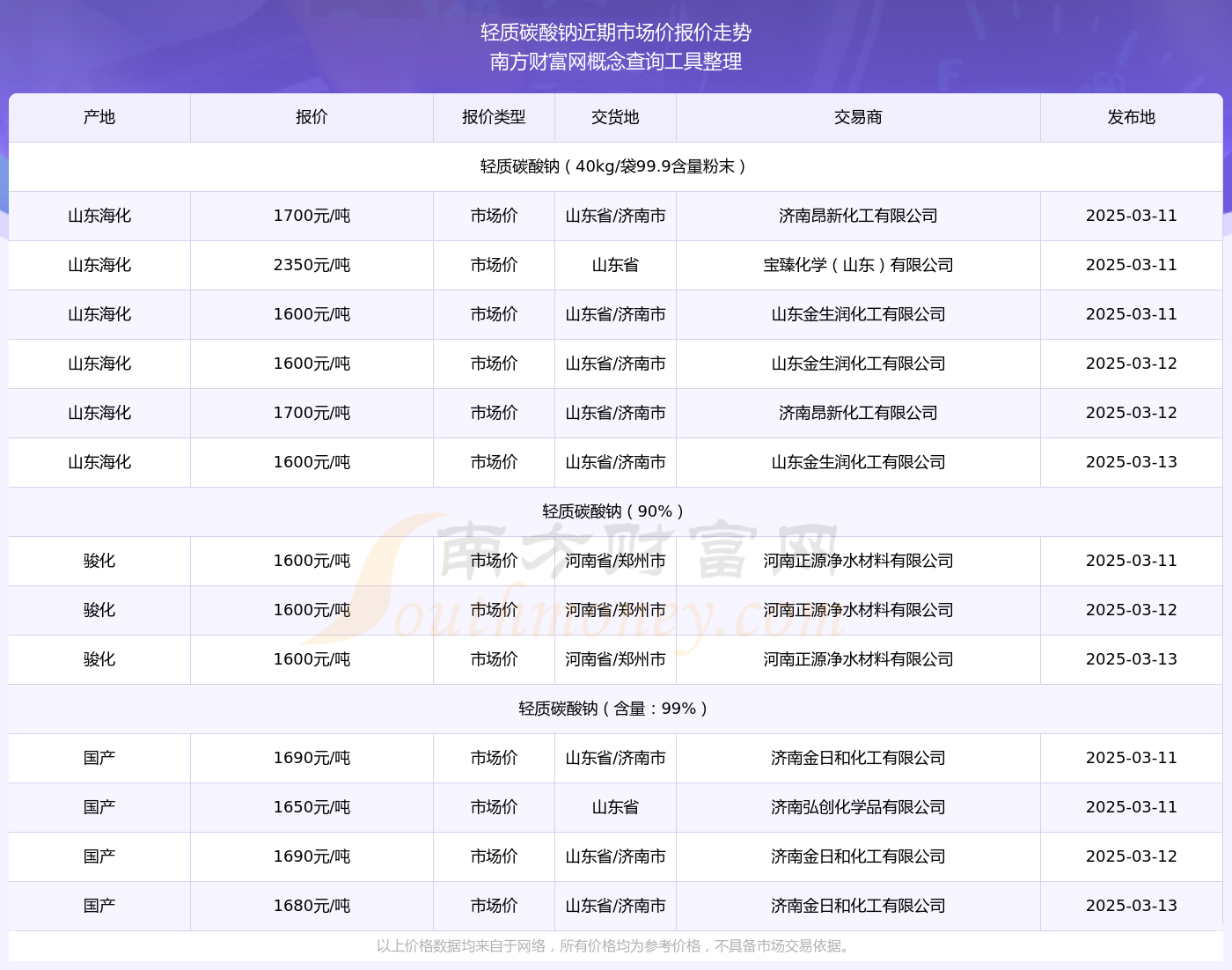Click 山东省 delivery cell in the 宝臻化学 row
1232x970 pixels.
[615, 265]
